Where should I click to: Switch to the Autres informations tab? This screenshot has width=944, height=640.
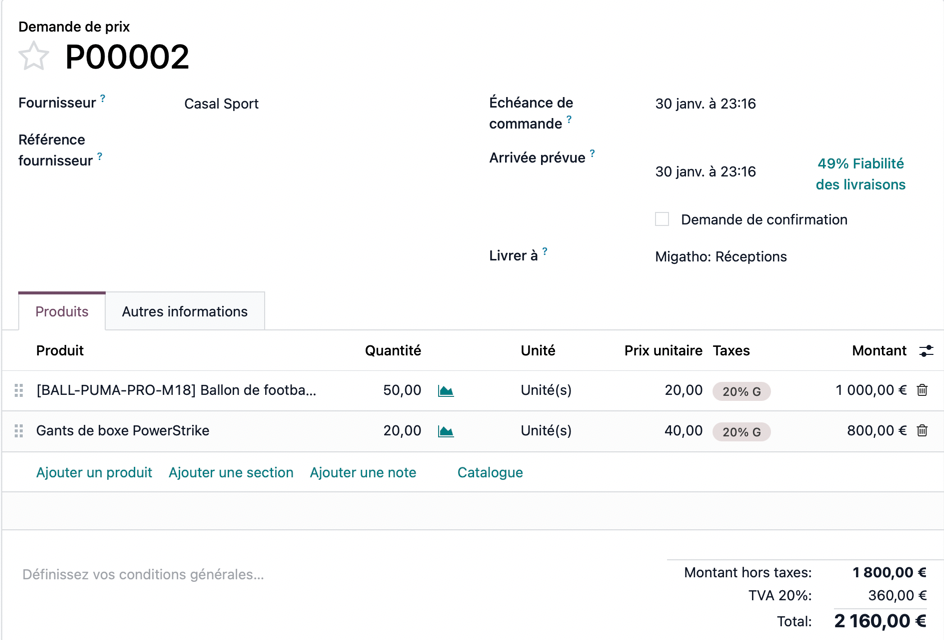[185, 312]
